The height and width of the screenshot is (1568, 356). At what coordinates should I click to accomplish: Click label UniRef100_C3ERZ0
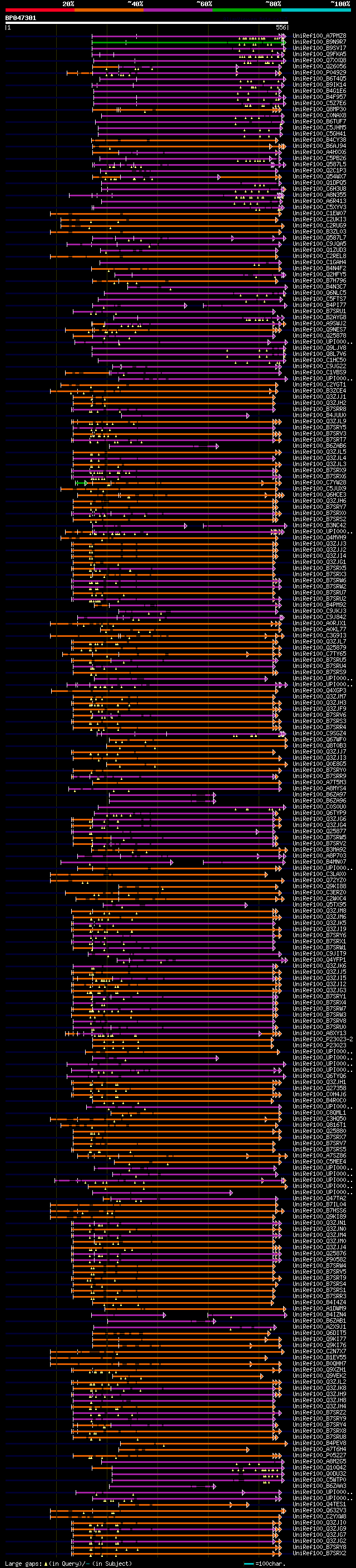pyautogui.click(x=319, y=892)
